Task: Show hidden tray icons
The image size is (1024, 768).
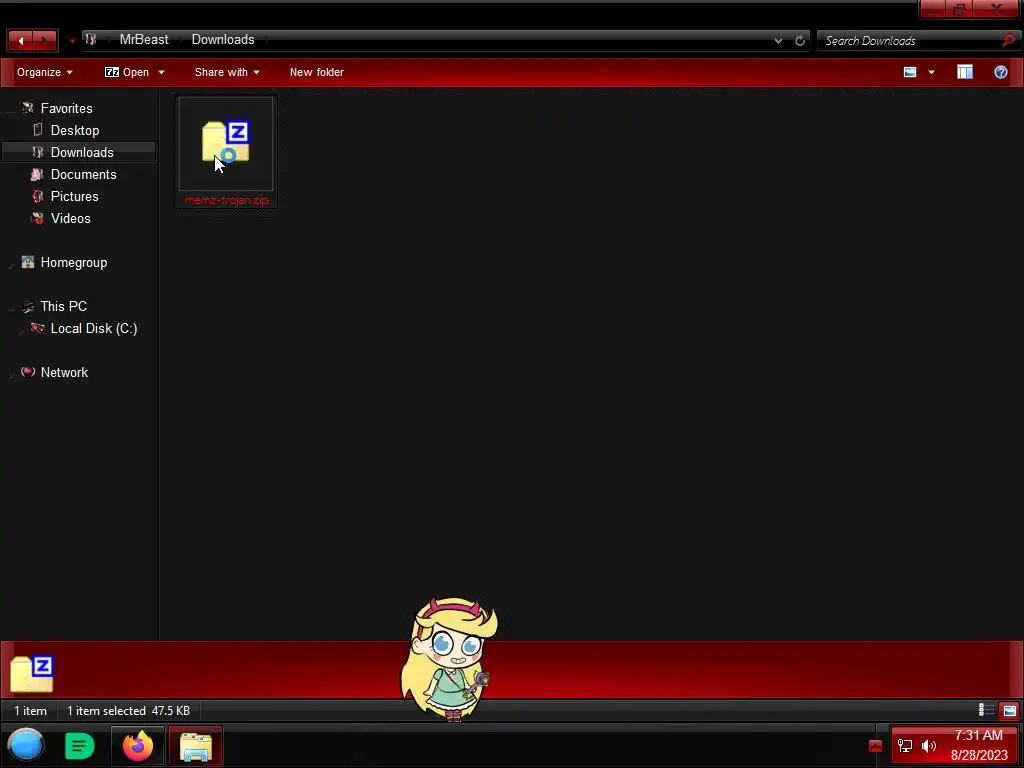Action: click(x=875, y=746)
